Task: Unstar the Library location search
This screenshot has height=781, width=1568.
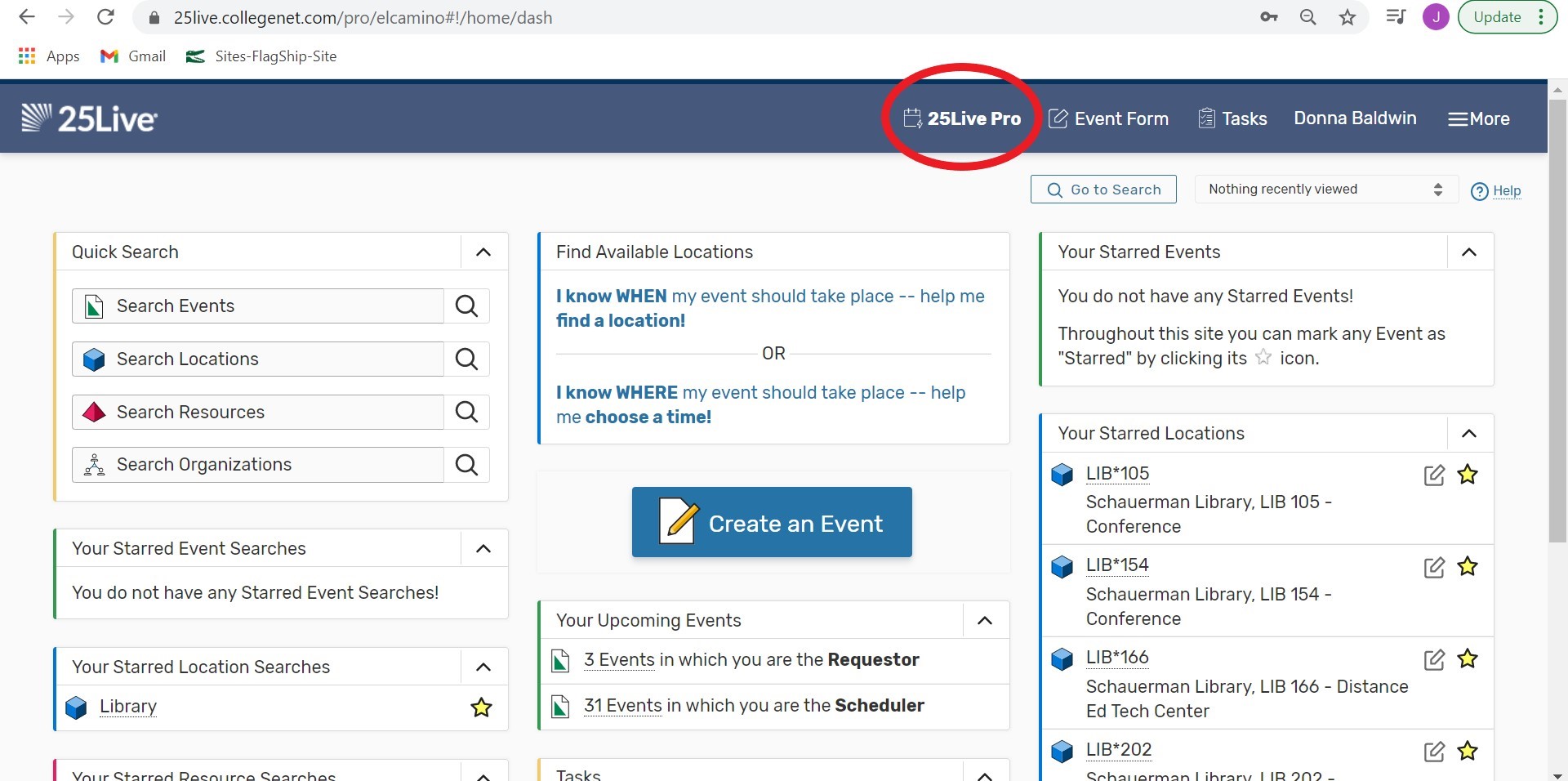Action: [x=482, y=707]
